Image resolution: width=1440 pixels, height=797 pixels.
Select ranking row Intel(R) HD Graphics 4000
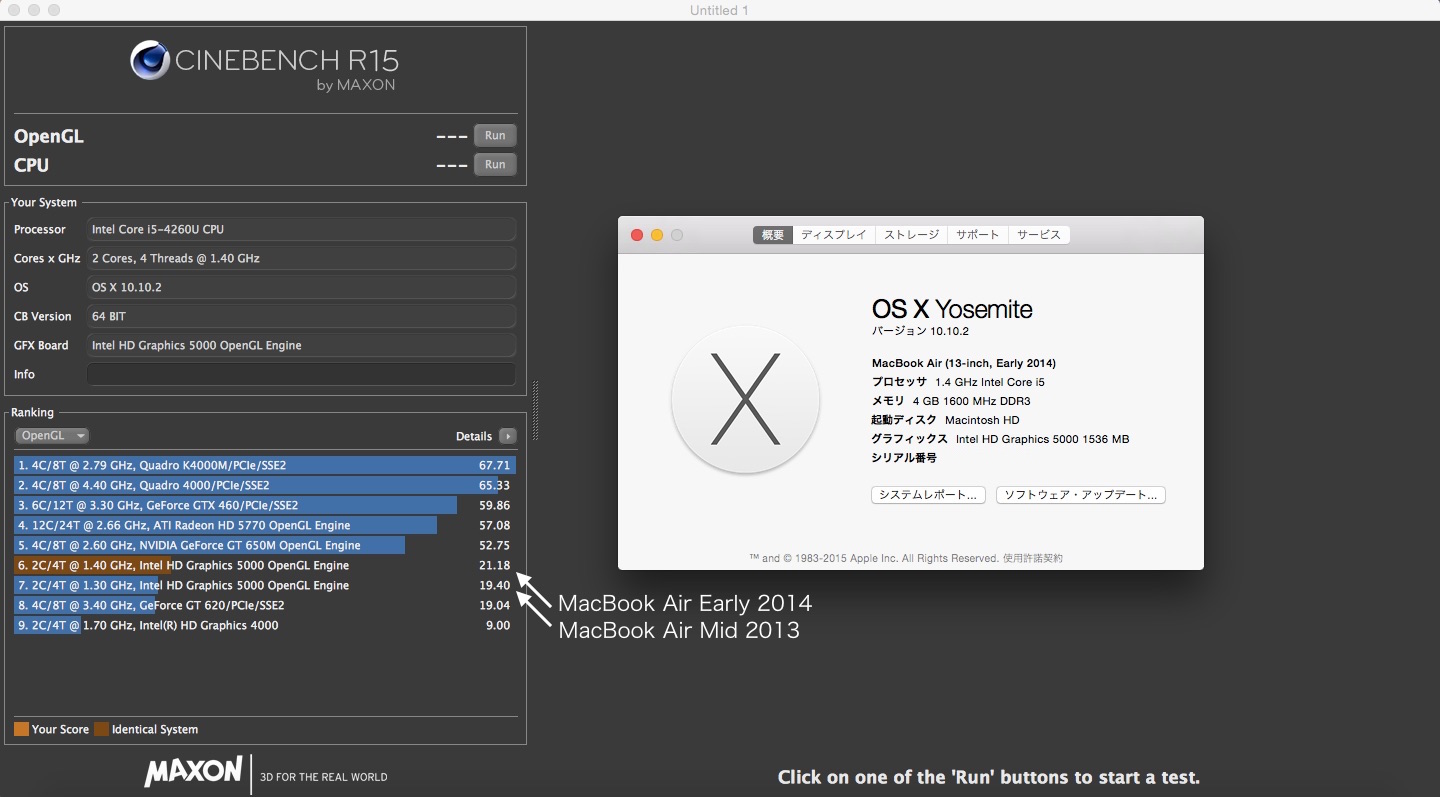265,625
